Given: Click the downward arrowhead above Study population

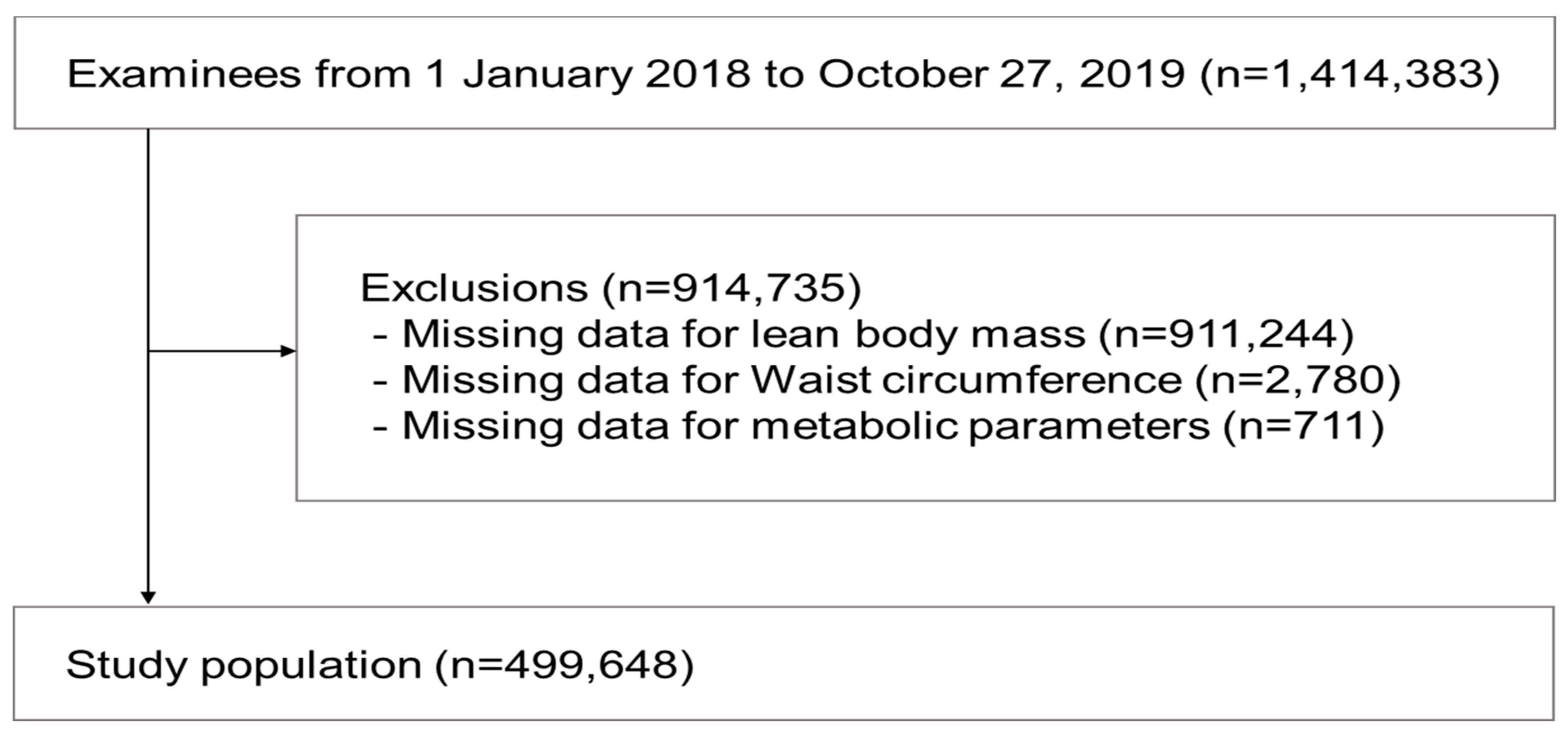Looking at the screenshot, I should tap(148, 597).
